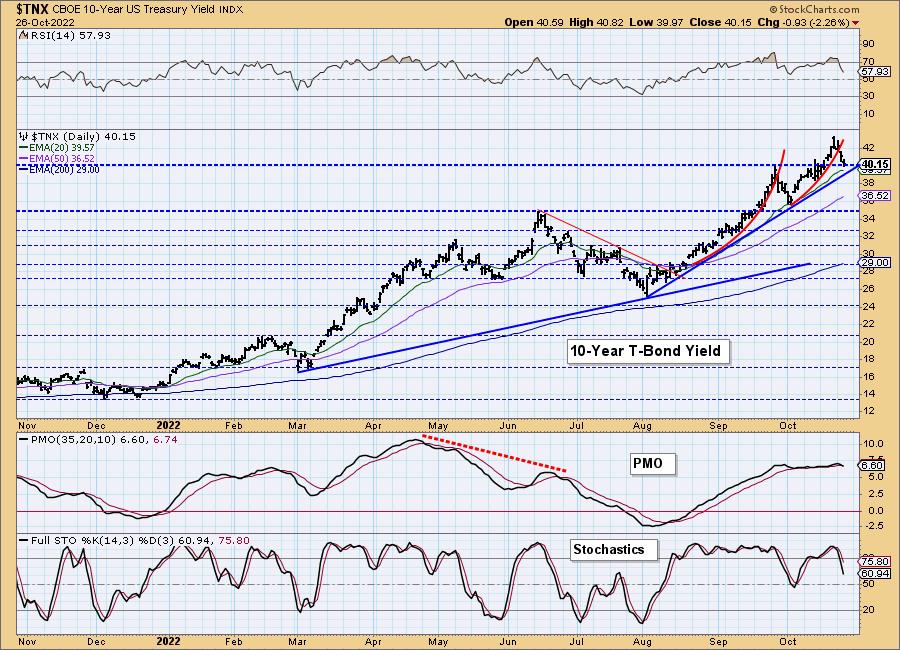The image size is (900, 650).
Task: Click the Chg -0.93 (-2.26%) value
Action: tap(803, 22)
